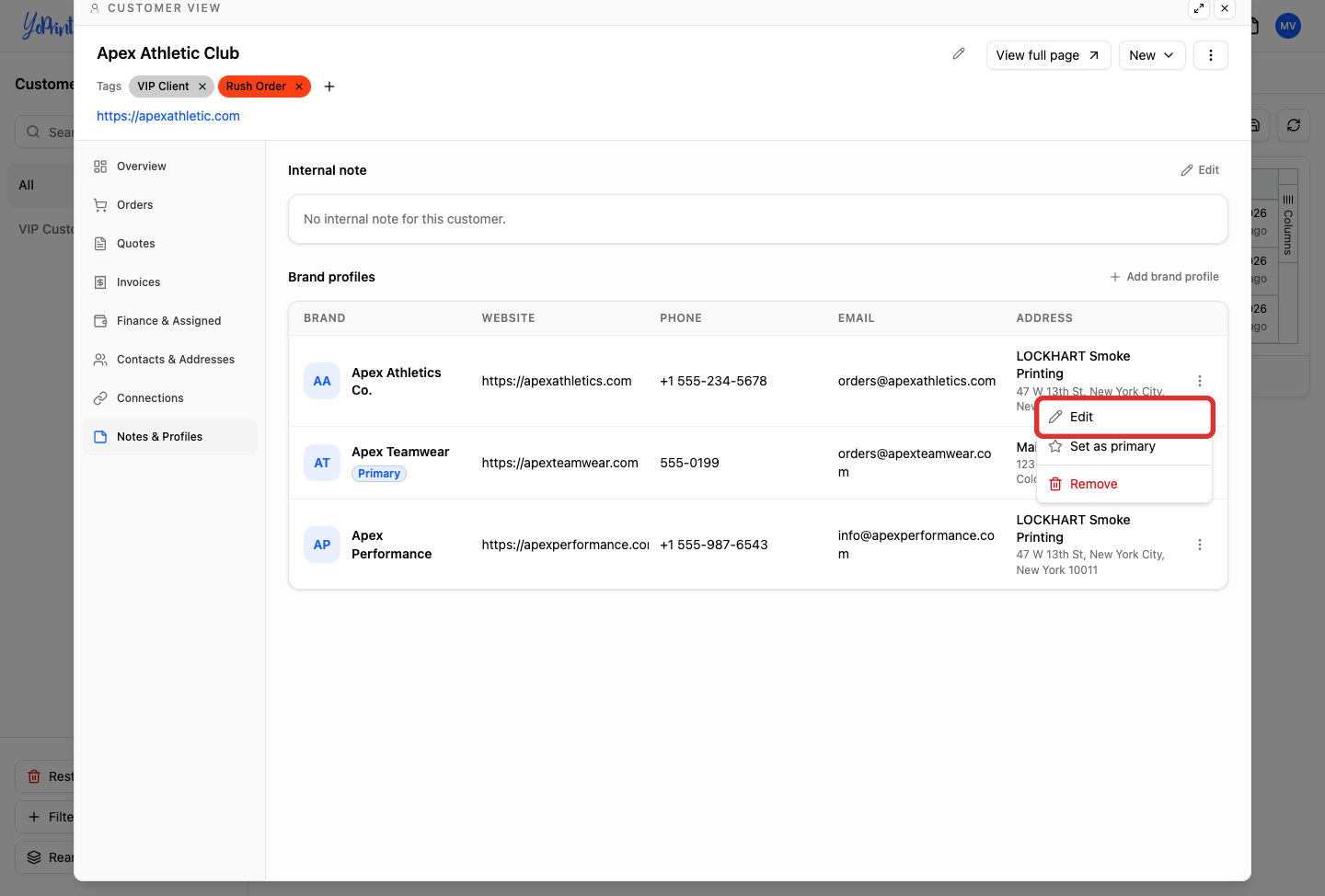
Task: Open row menu for Apex Athletics Co.
Action: click(x=1200, y=381)
